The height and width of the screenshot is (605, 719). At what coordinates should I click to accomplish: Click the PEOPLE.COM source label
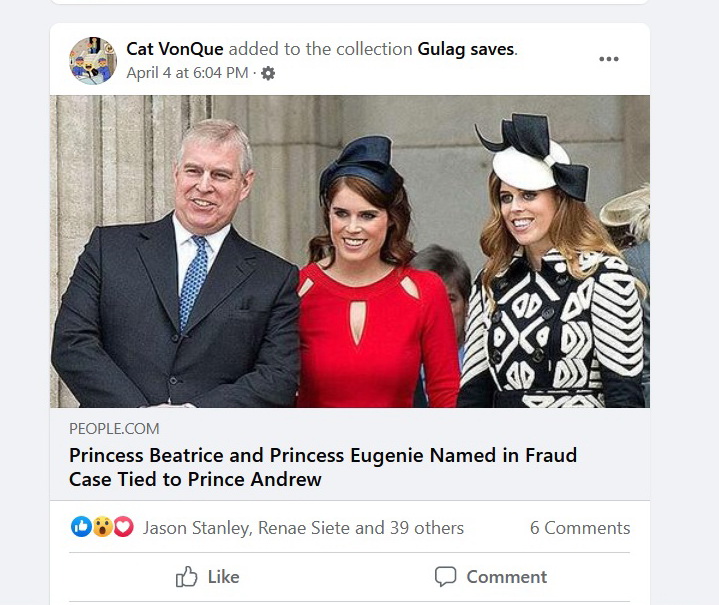coord(114,429)
